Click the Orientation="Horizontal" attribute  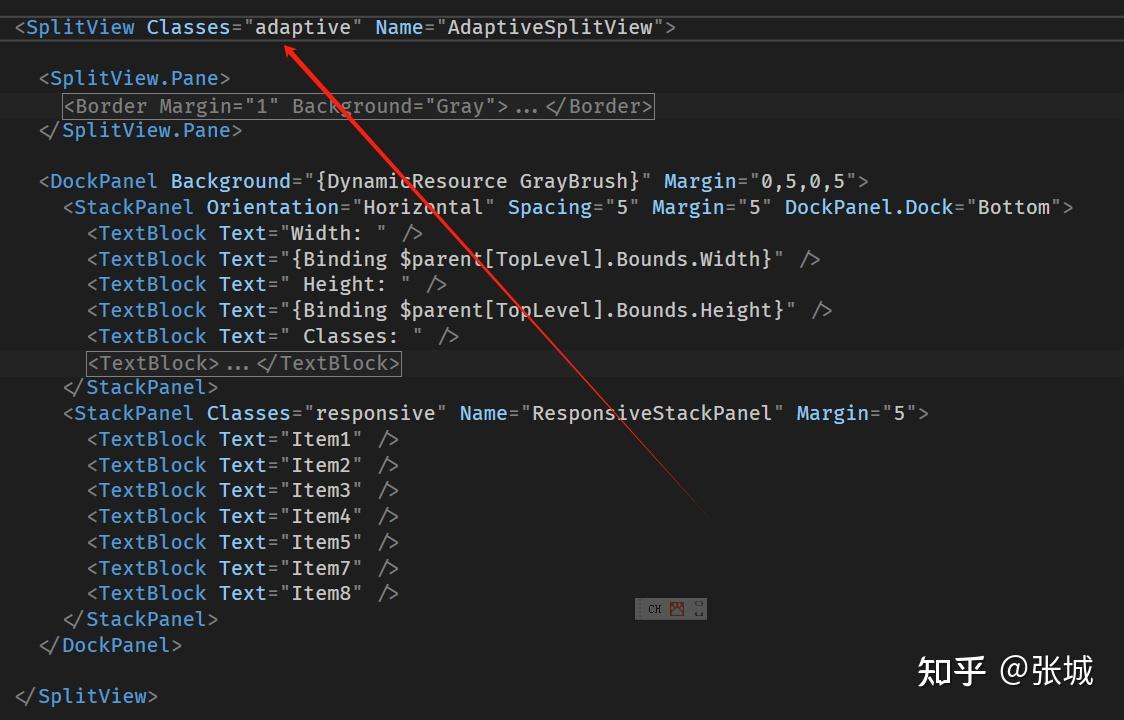point(351,207)
